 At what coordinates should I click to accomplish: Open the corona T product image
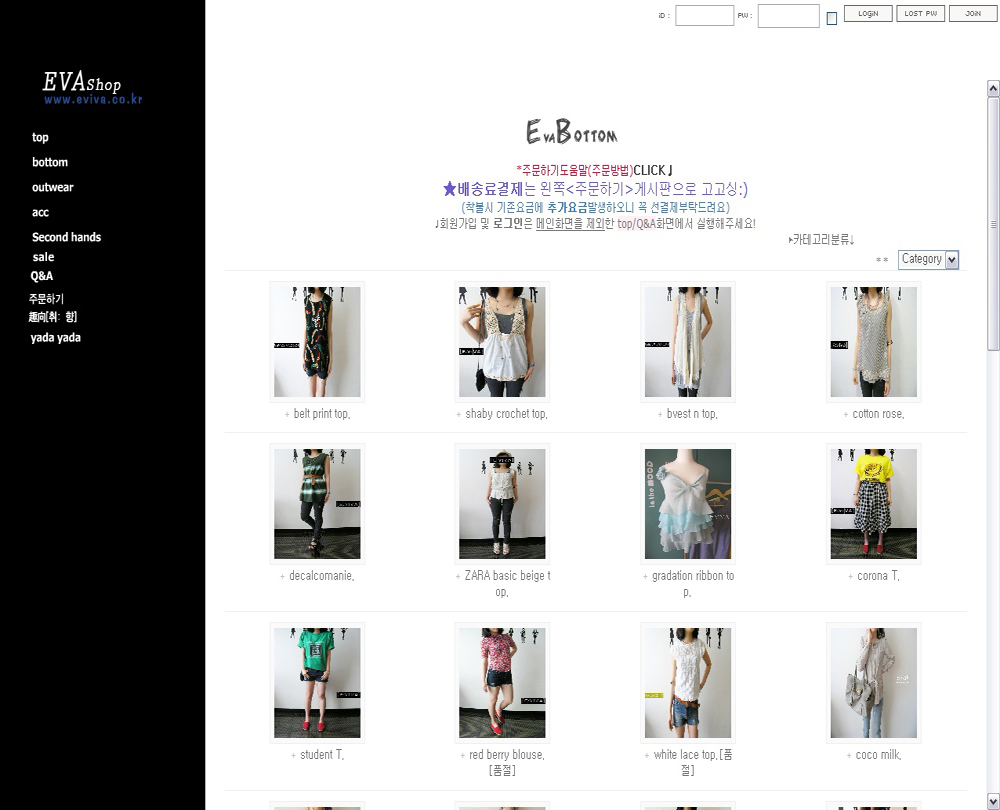coord(873,504)
